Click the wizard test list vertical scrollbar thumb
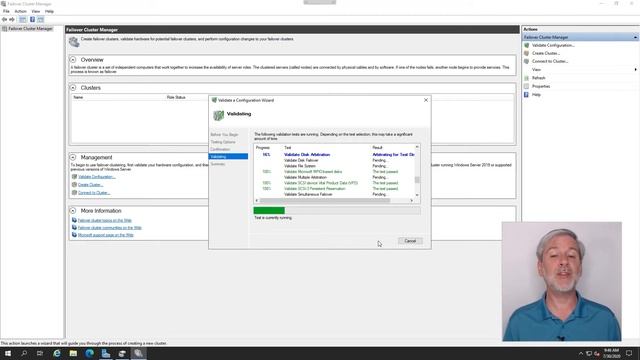This screenshot has width=640, height=360. [417, 180]
